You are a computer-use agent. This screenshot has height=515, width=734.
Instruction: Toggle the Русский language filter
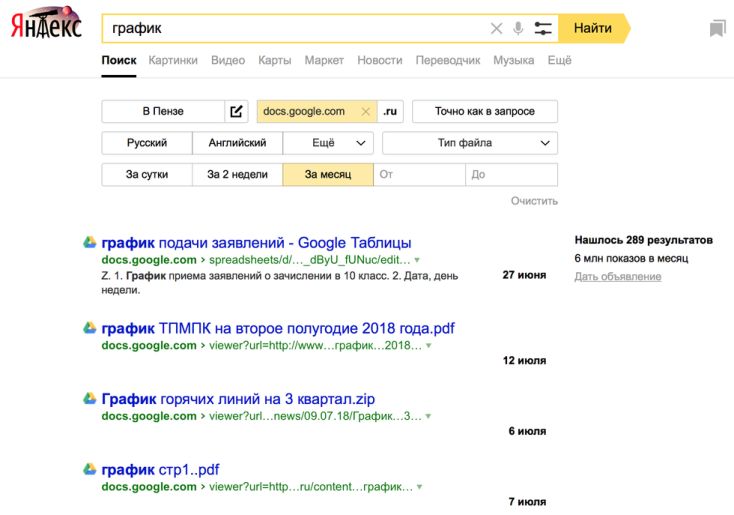tap(147, 143)
